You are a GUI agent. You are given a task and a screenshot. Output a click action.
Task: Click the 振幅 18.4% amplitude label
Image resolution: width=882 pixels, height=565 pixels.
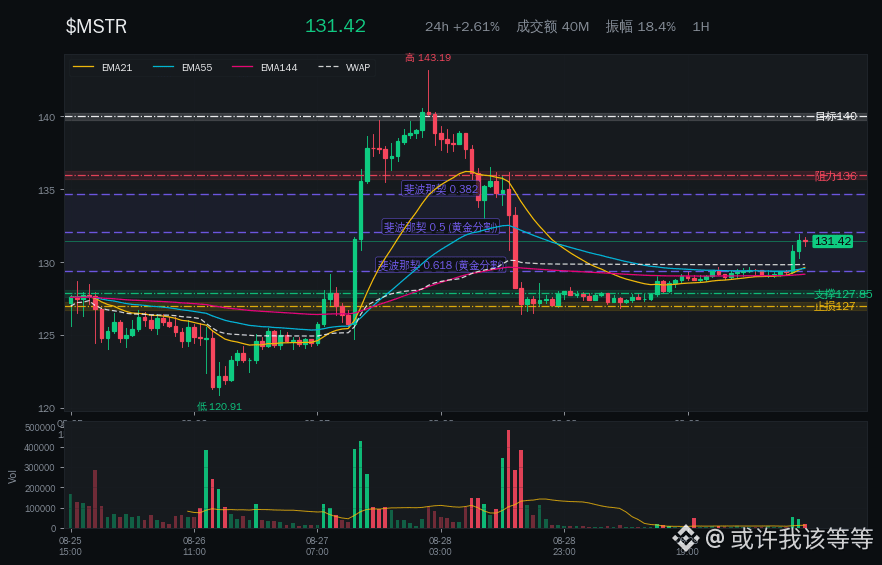(641, 26)
